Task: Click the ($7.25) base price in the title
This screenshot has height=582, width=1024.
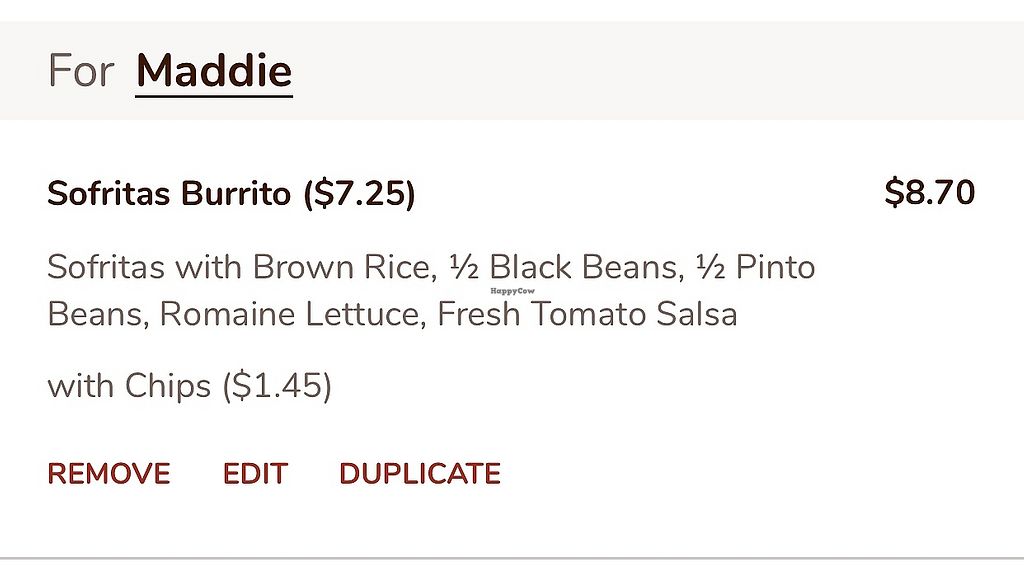Action: (x=359, y=193)
